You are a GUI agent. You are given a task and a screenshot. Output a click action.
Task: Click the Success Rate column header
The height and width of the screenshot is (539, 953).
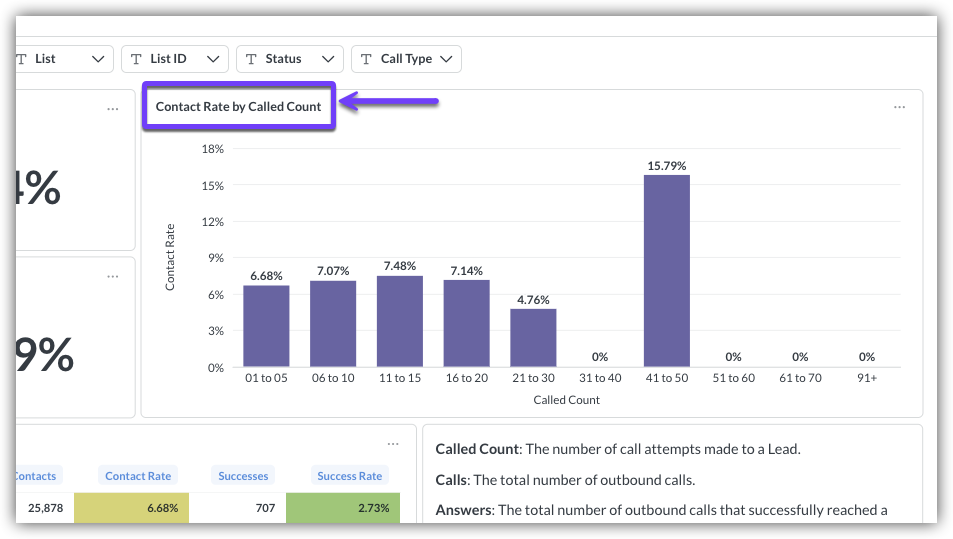click(349, 476)
